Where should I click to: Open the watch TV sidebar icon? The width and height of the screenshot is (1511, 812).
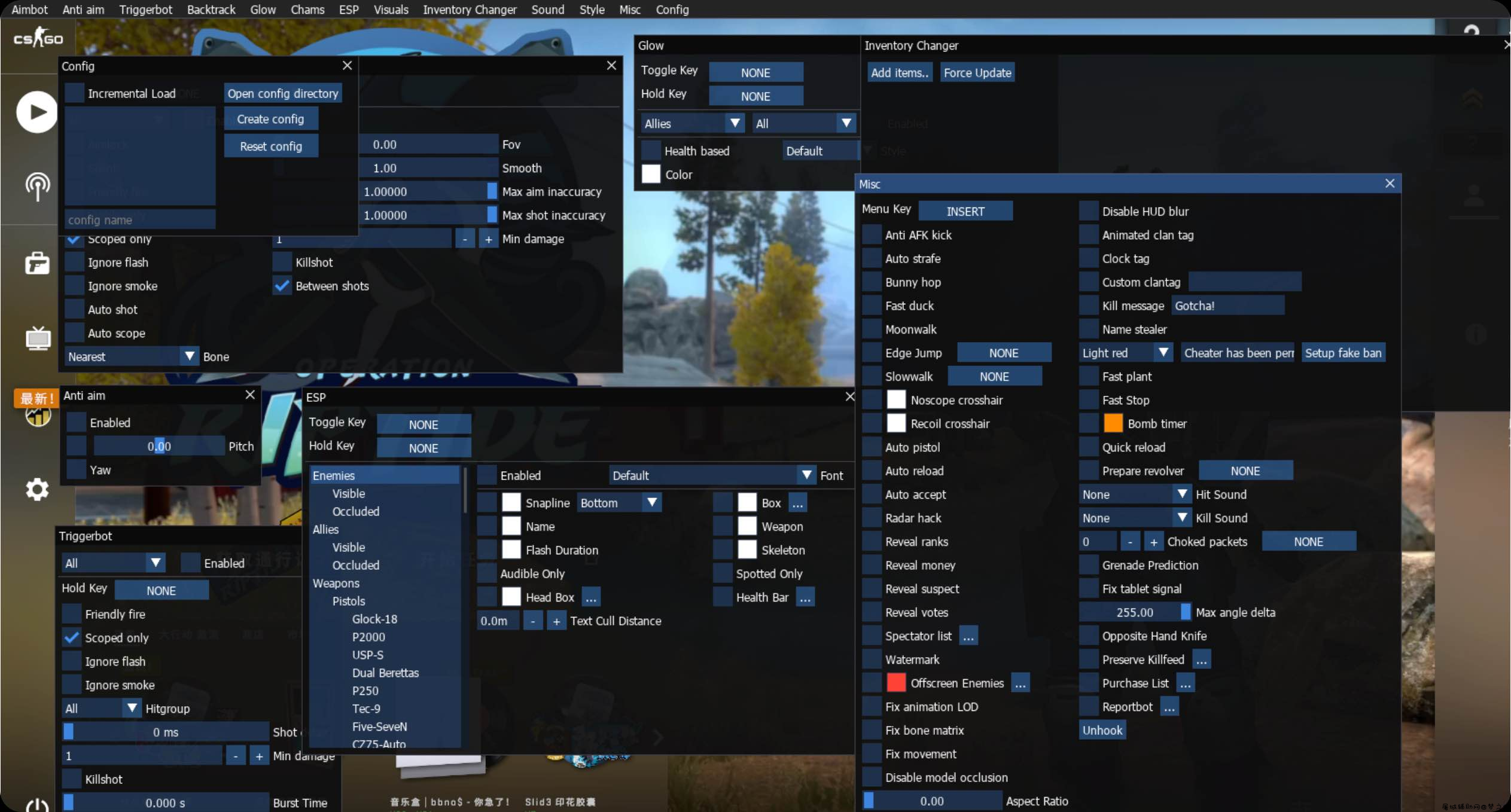point(38,338)
